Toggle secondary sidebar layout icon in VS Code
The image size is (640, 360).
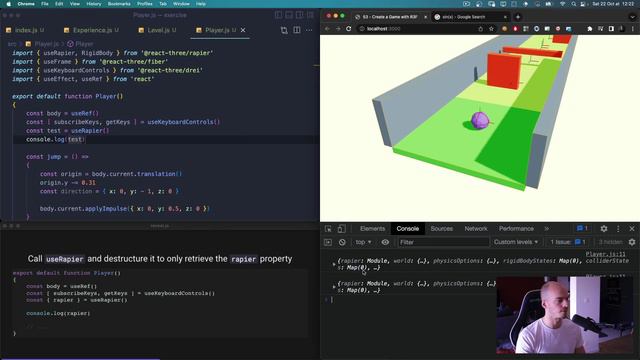(x=300, y=15)
